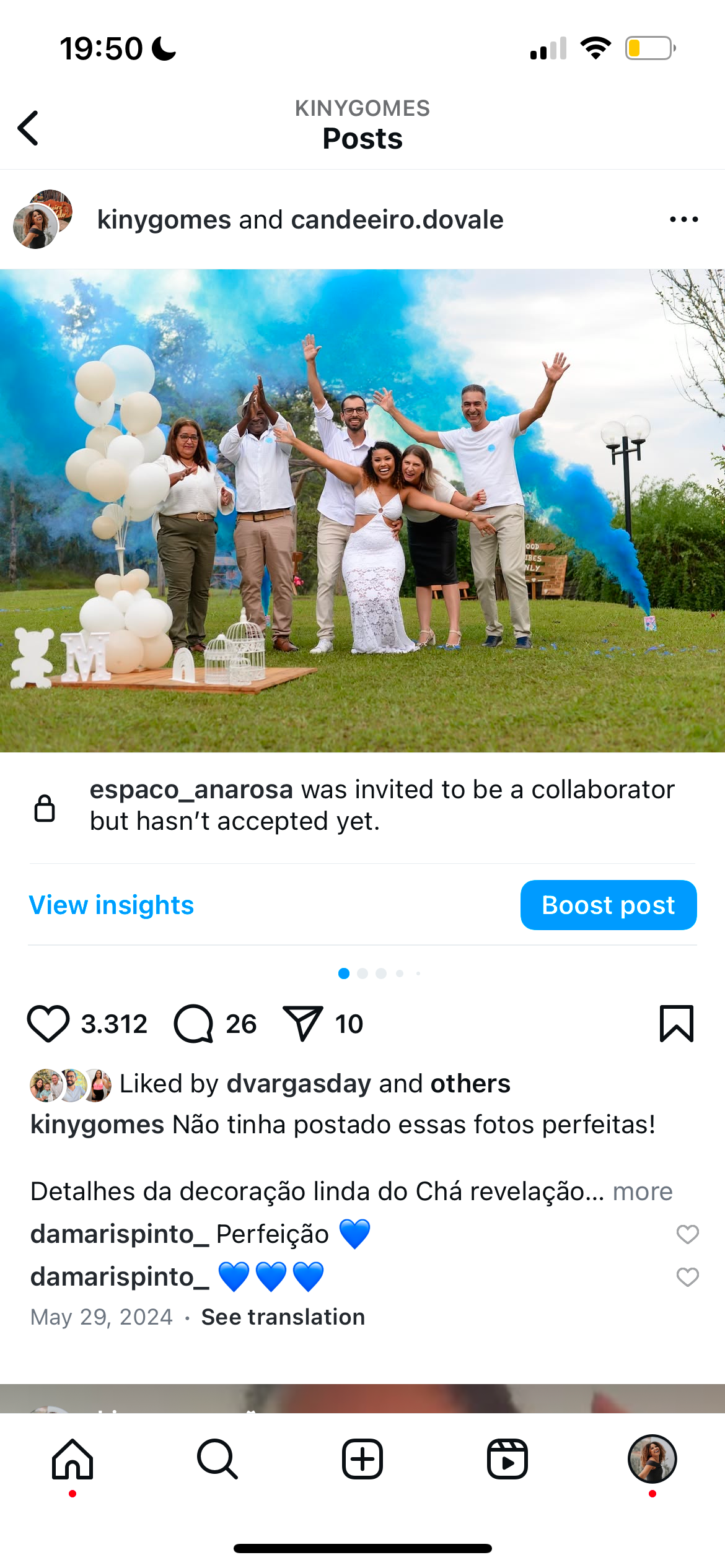Open comments via the speech bubble icon

194,1024
